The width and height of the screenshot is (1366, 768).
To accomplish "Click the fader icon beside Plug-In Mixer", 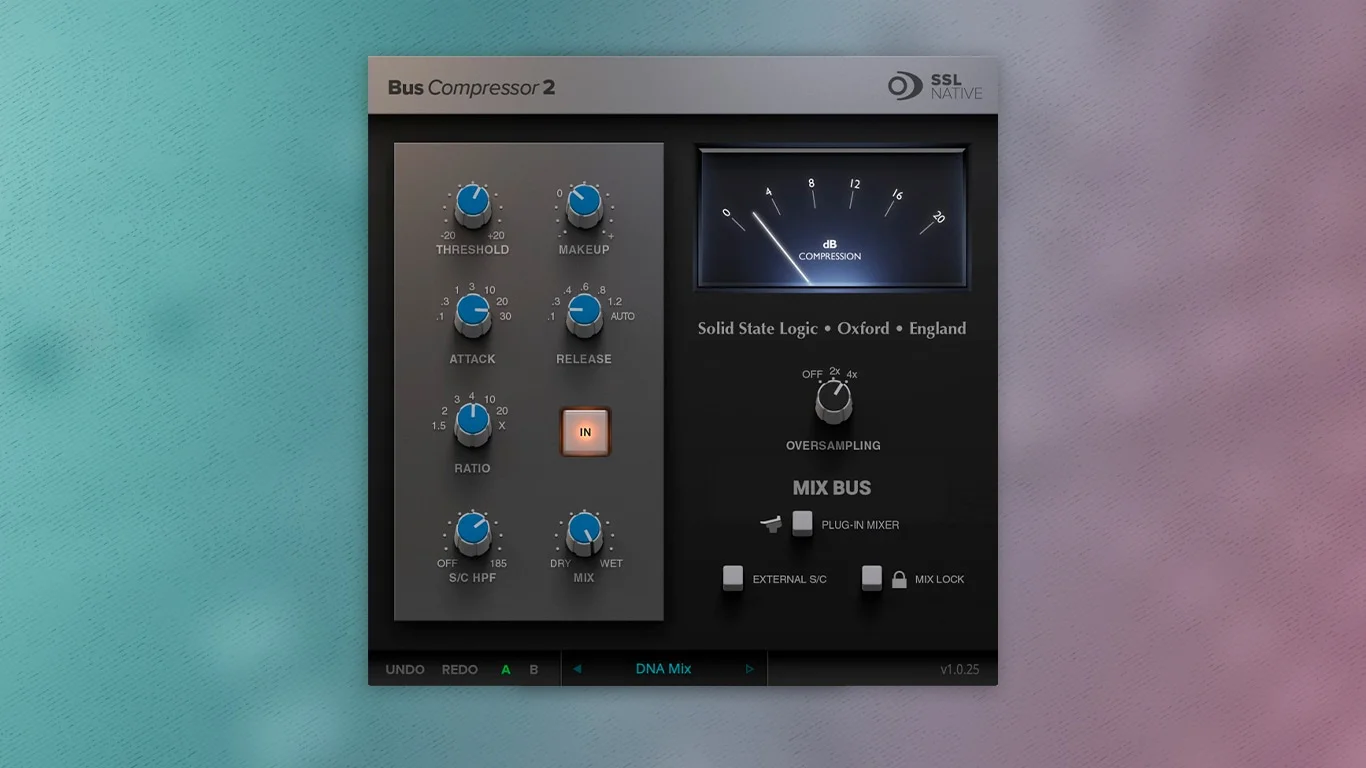I will click(770, 524).
